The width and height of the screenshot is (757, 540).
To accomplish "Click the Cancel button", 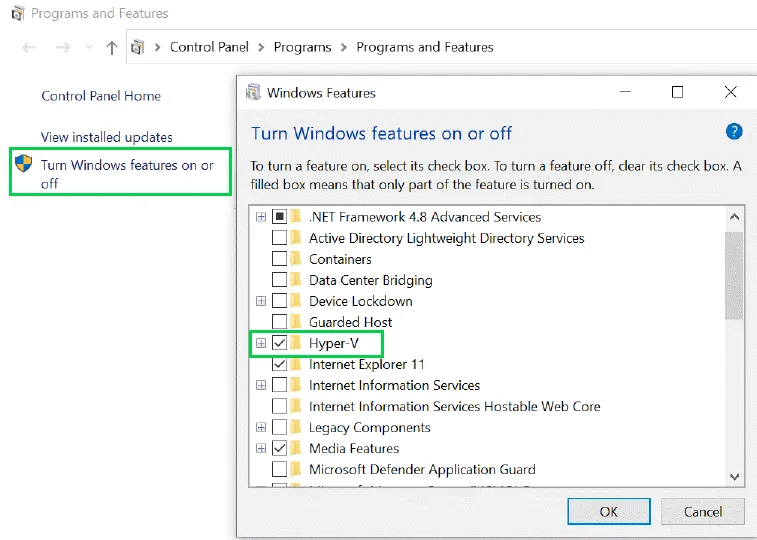I will click(703, 512).
